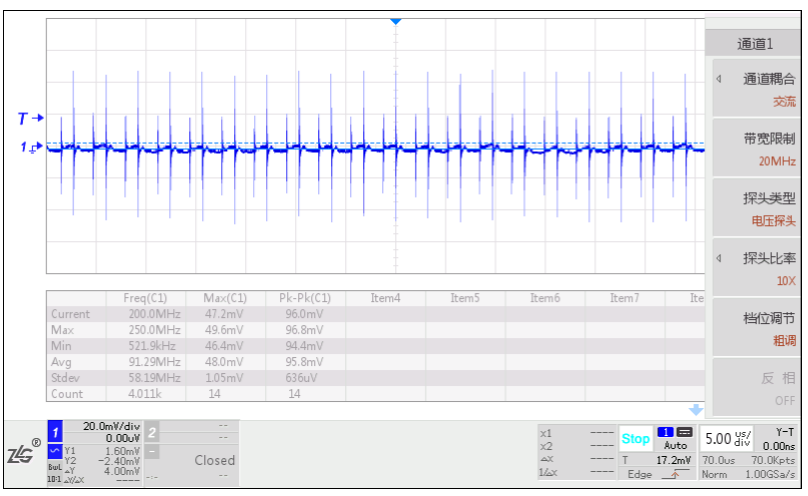Click the Count row label

pos(67,394)
